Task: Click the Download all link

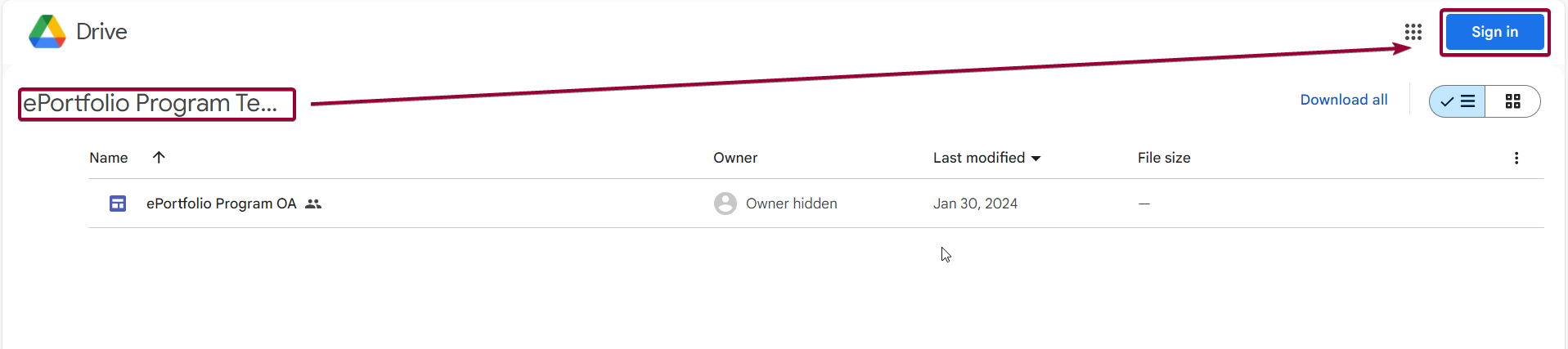Action: [x=1344, y=100]
